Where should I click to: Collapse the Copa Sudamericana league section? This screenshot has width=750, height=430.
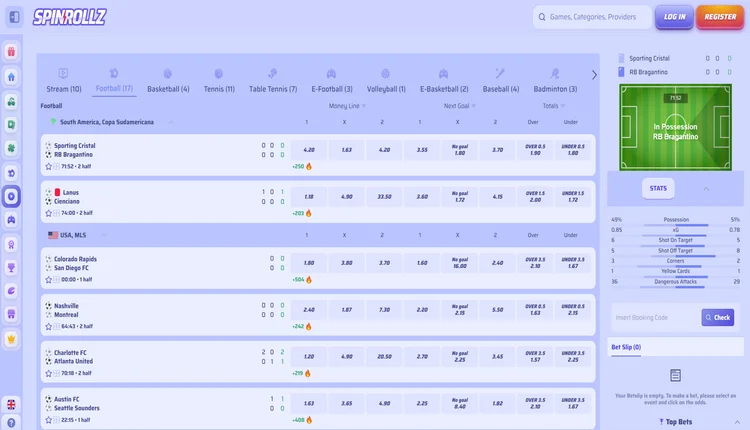coord(171,122)
